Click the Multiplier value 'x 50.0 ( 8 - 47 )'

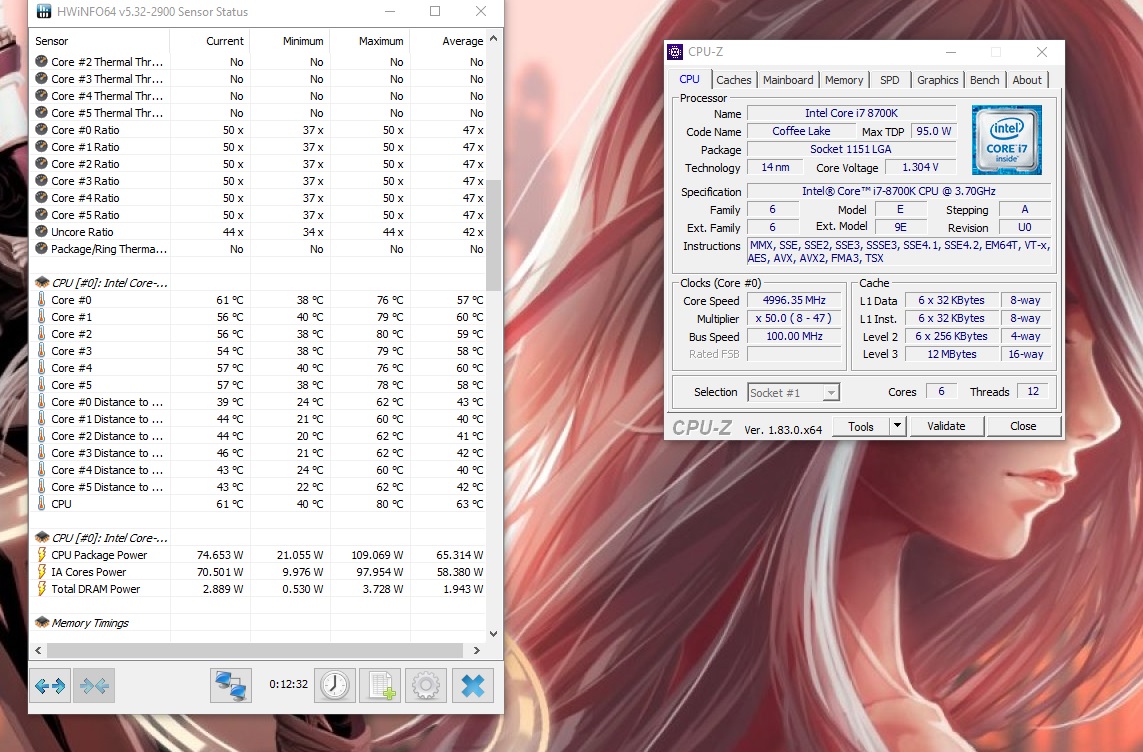coord(794,318)
